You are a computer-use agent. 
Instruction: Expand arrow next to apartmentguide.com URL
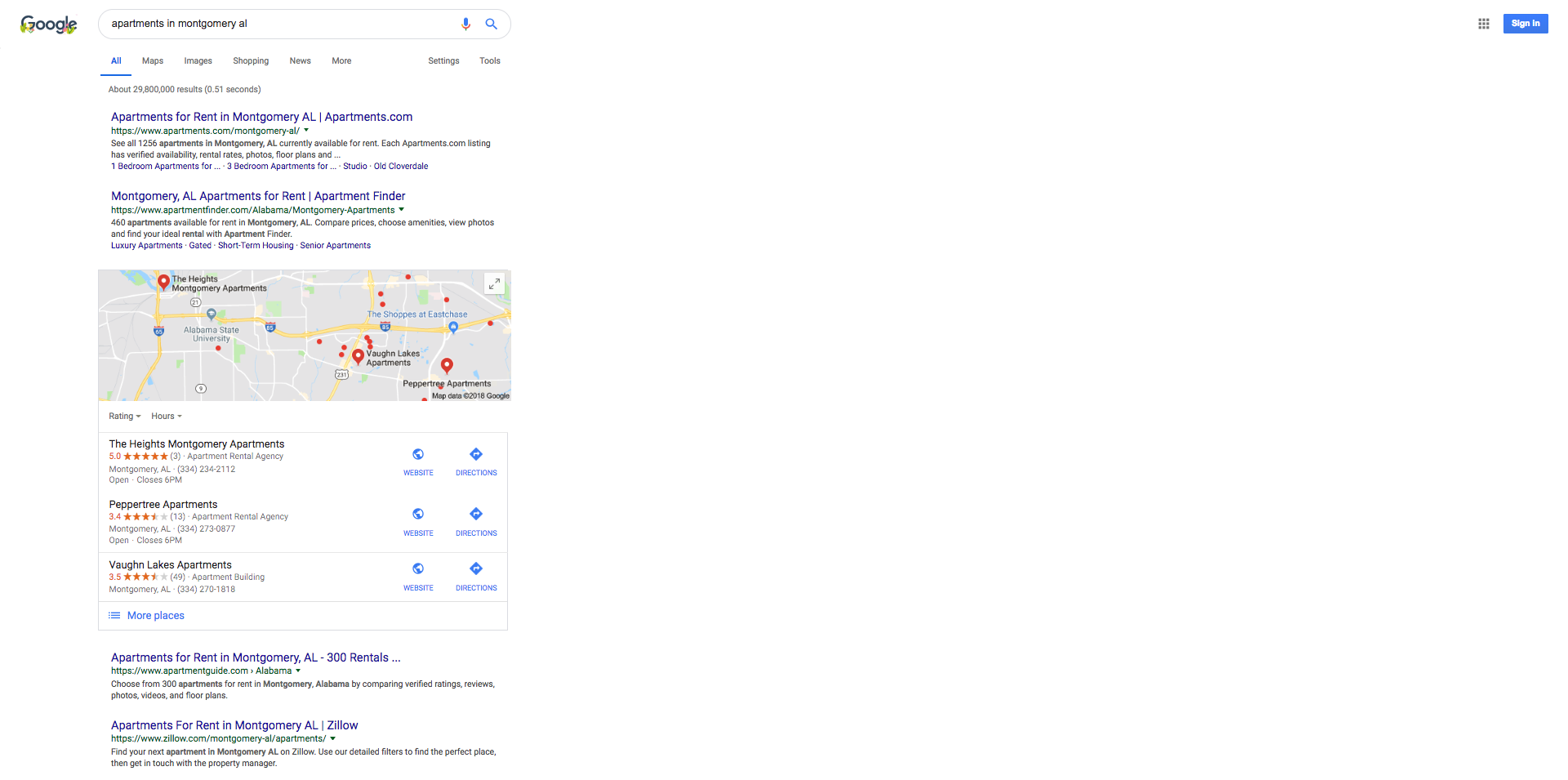(298, 671)
